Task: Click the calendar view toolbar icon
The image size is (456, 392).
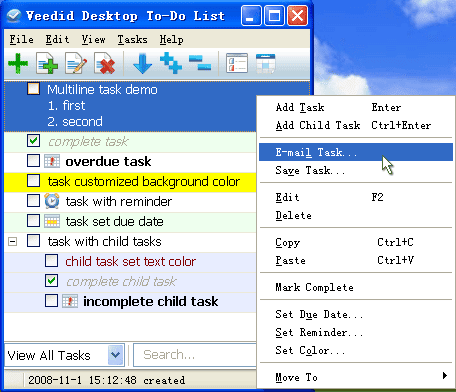Action: tap(265, 63)
